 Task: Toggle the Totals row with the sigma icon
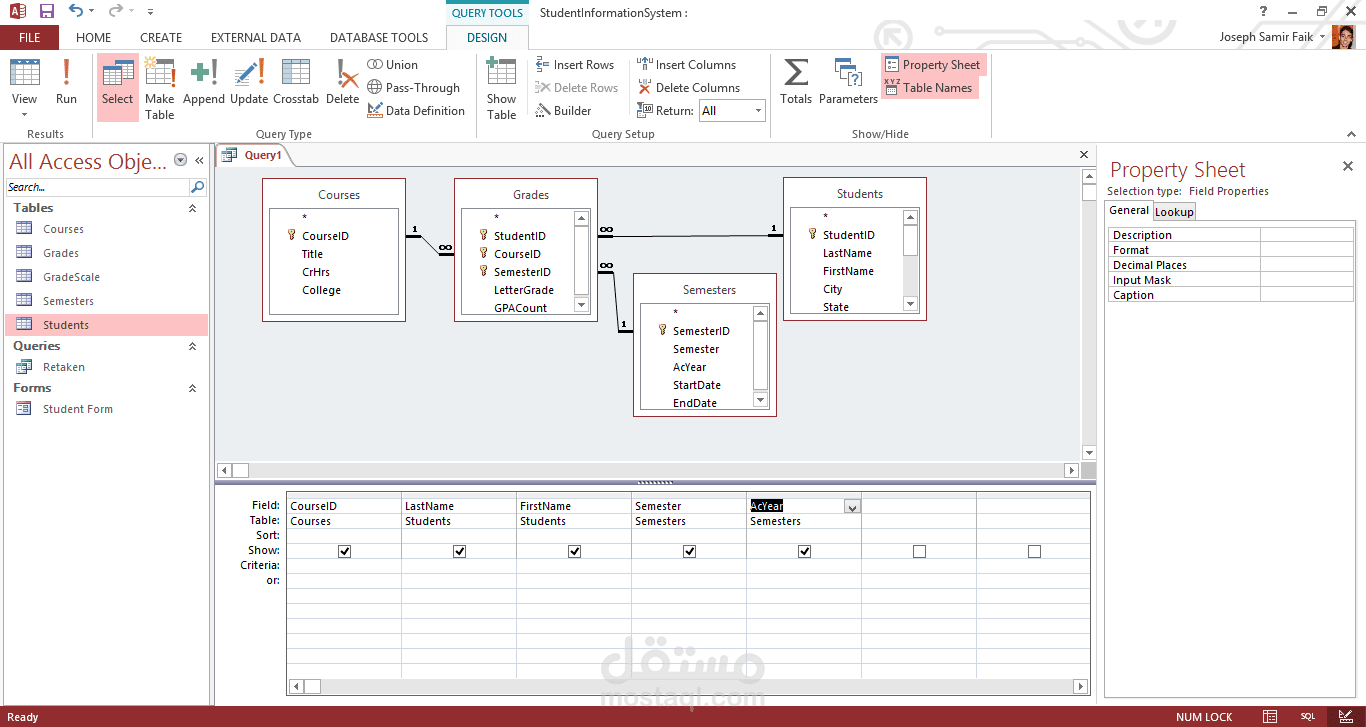point(795,85)
